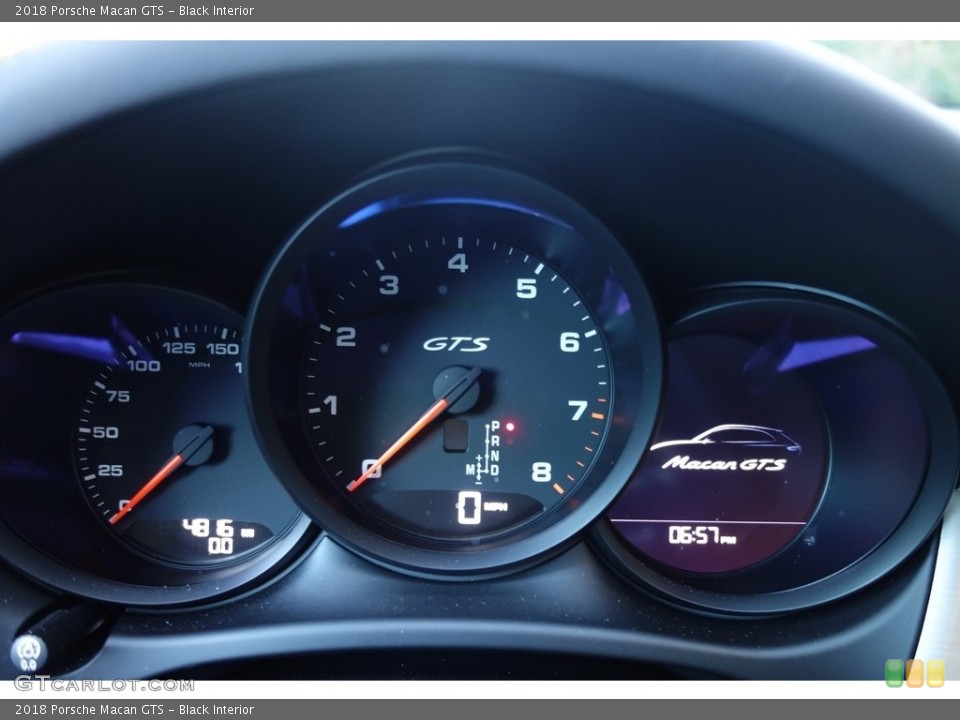Click the top caption 2018 Porsche Macan GTS
Image resolution: width=960 pixels, height=720 pixels.
coord(89,10)
